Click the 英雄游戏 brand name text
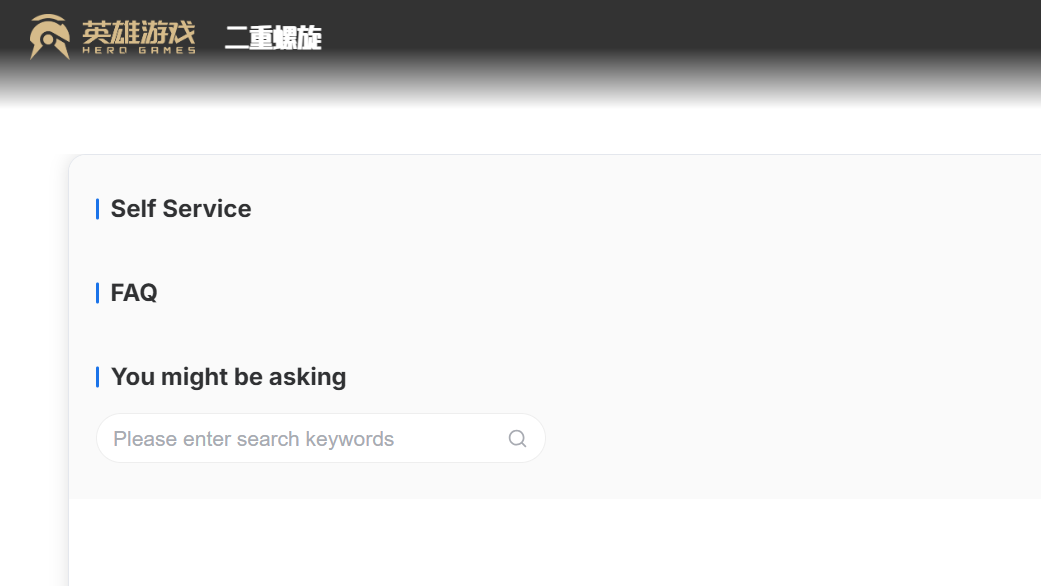This screenshot has height=586, width=1041. click(x=138, y=30)
